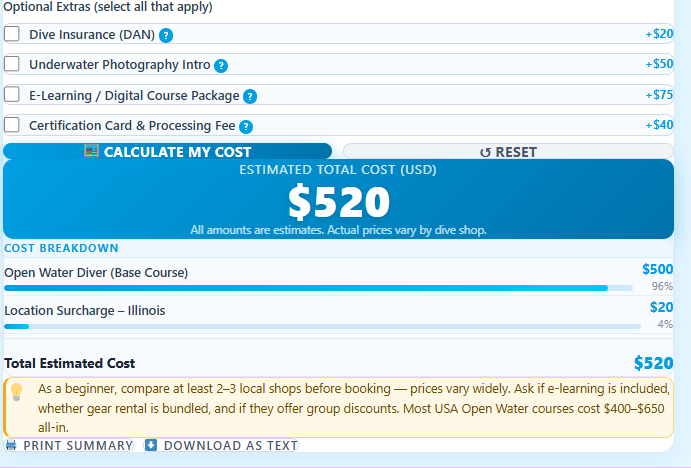Click the 96% percentage label
The width and height of the screenshot is (691, 468).
coord(662,286)
